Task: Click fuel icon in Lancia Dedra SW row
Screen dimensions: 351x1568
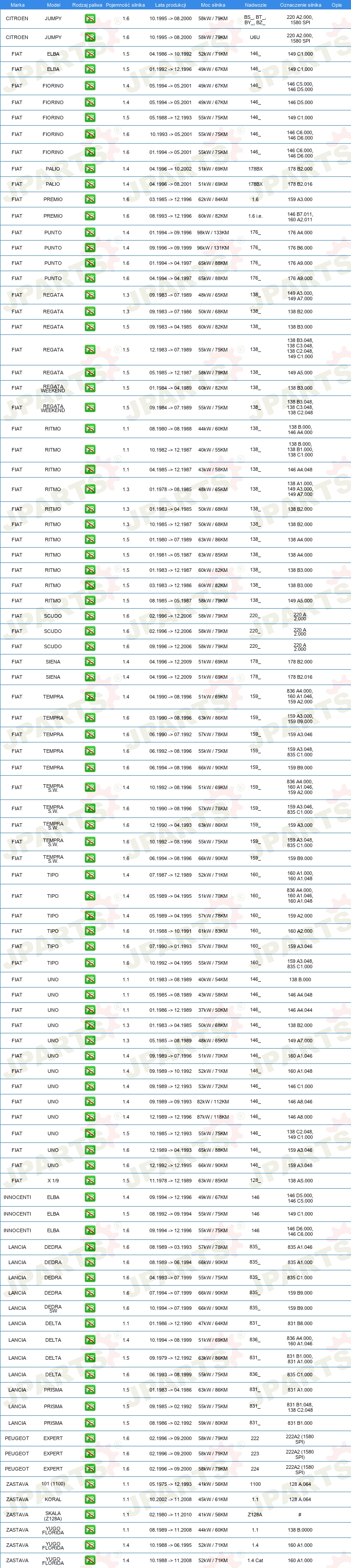Action: tap(90, 1308)
